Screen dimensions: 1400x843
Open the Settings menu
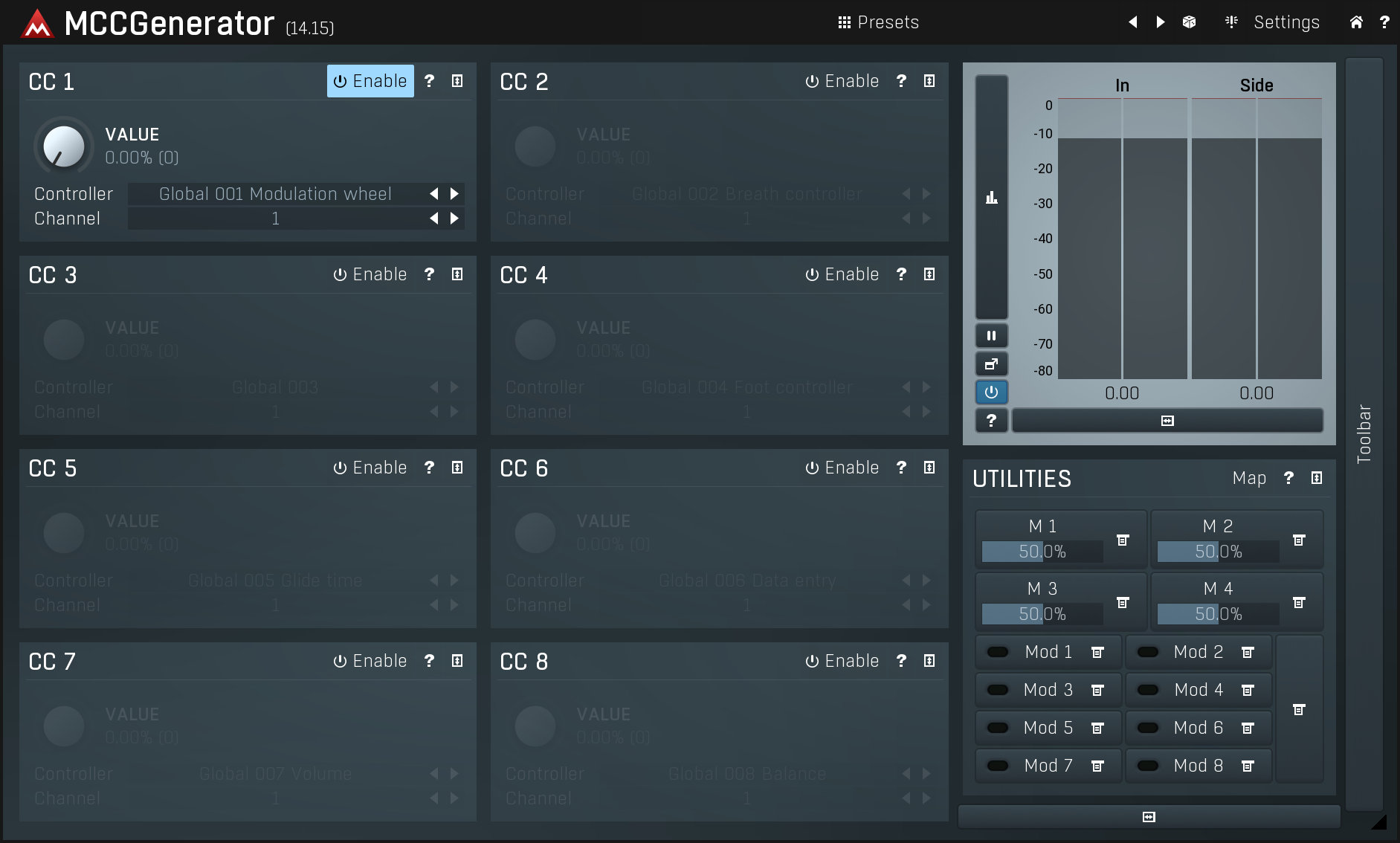point(1273,22)
